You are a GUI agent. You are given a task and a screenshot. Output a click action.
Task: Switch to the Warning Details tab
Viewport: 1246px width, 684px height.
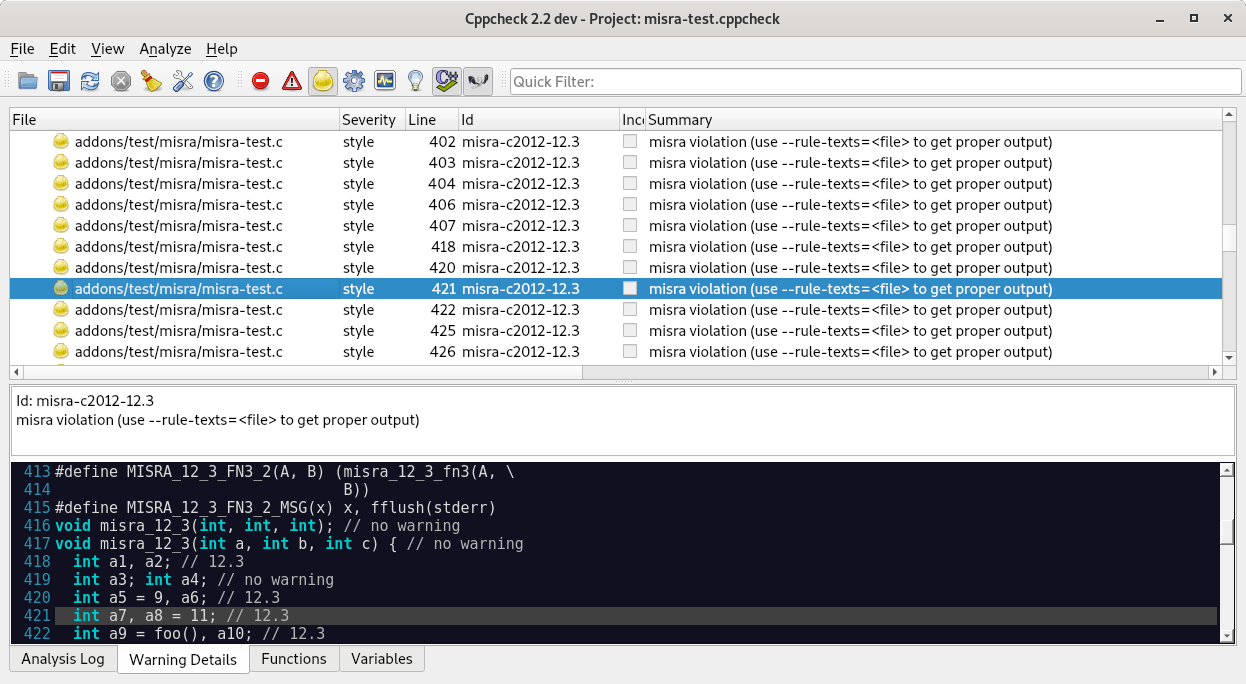click(x=183, y=659)
